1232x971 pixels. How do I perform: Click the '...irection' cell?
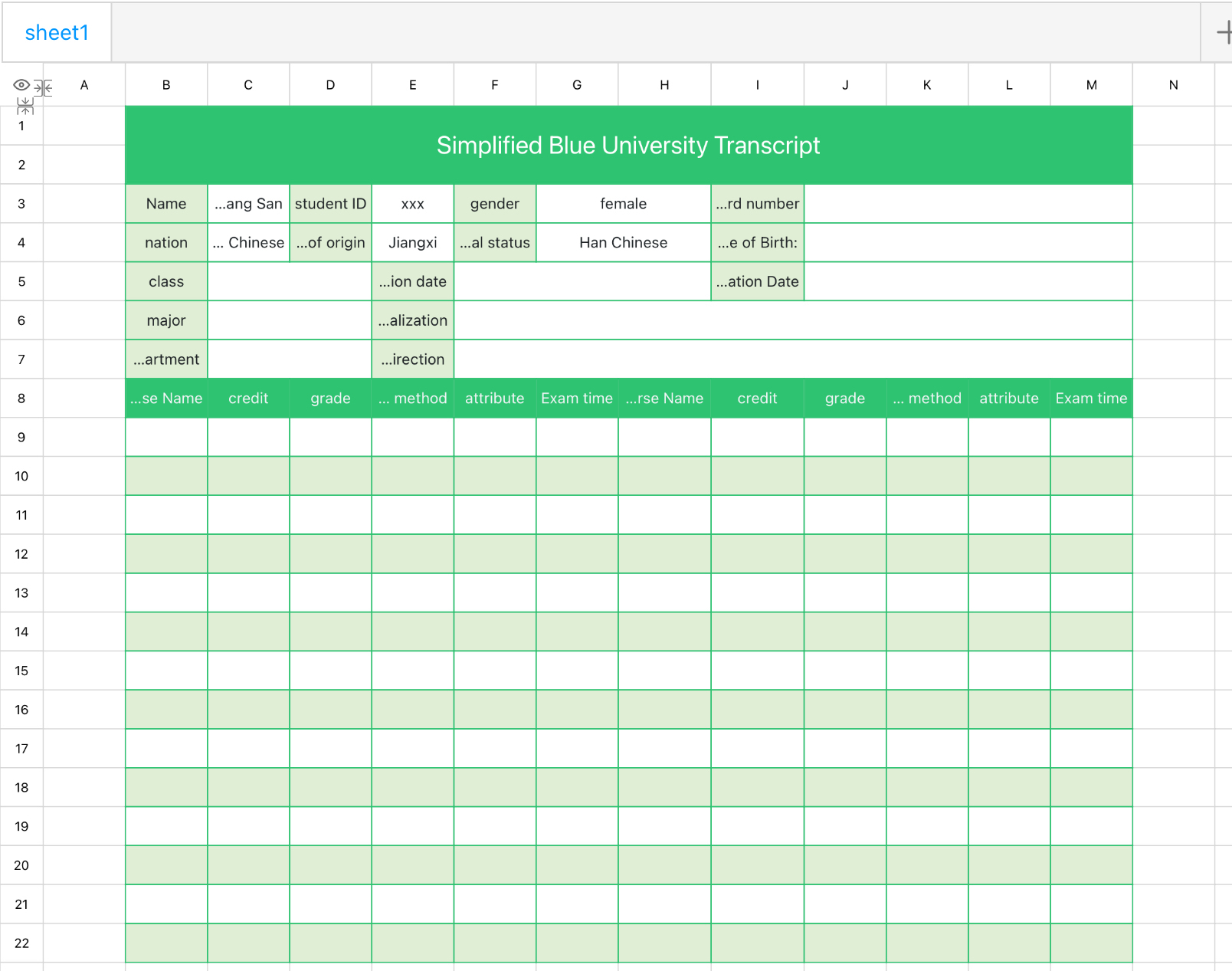[412, 359]
